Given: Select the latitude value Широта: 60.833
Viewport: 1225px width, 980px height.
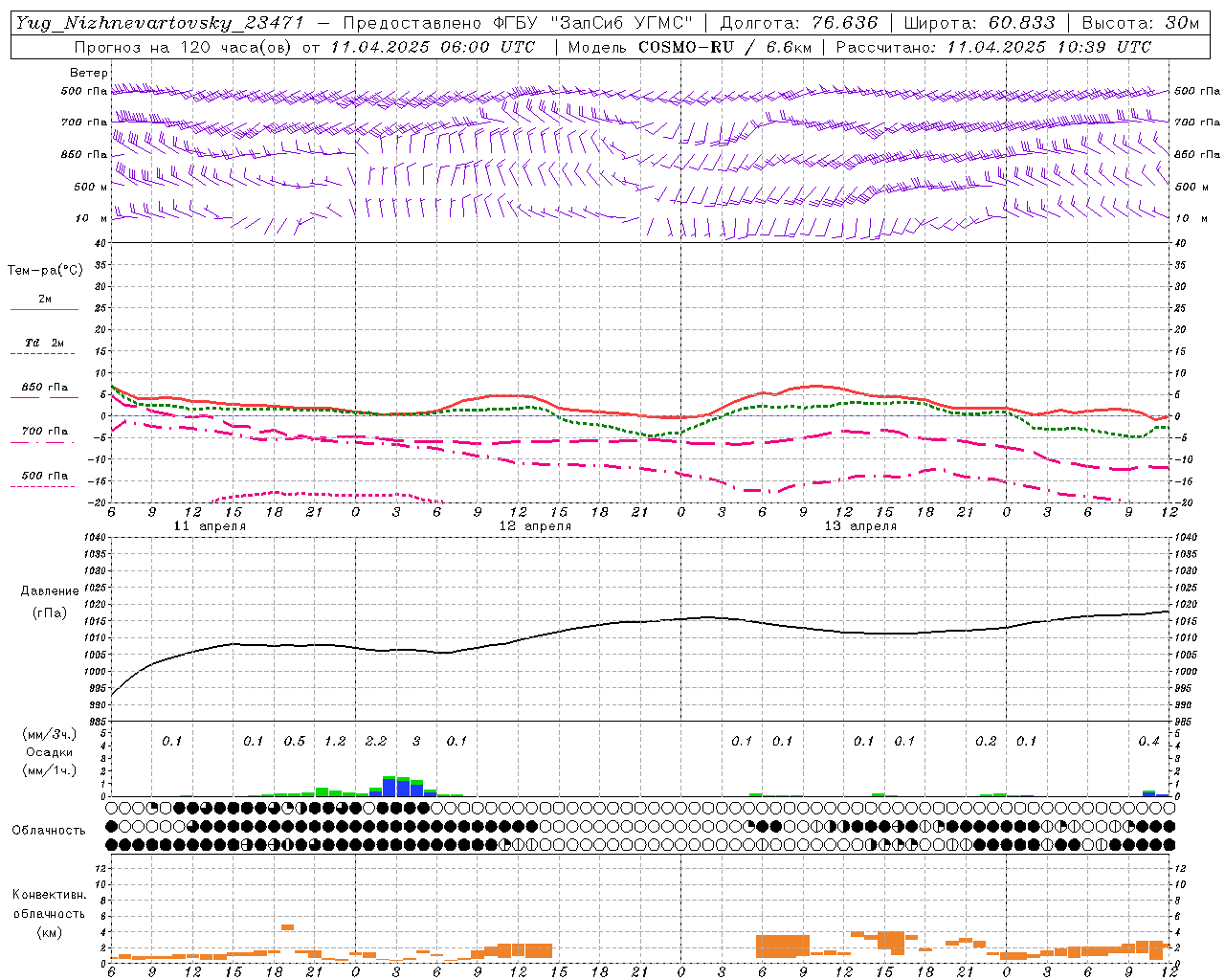Looking at the screenshot, I should [x=979, y=23].
